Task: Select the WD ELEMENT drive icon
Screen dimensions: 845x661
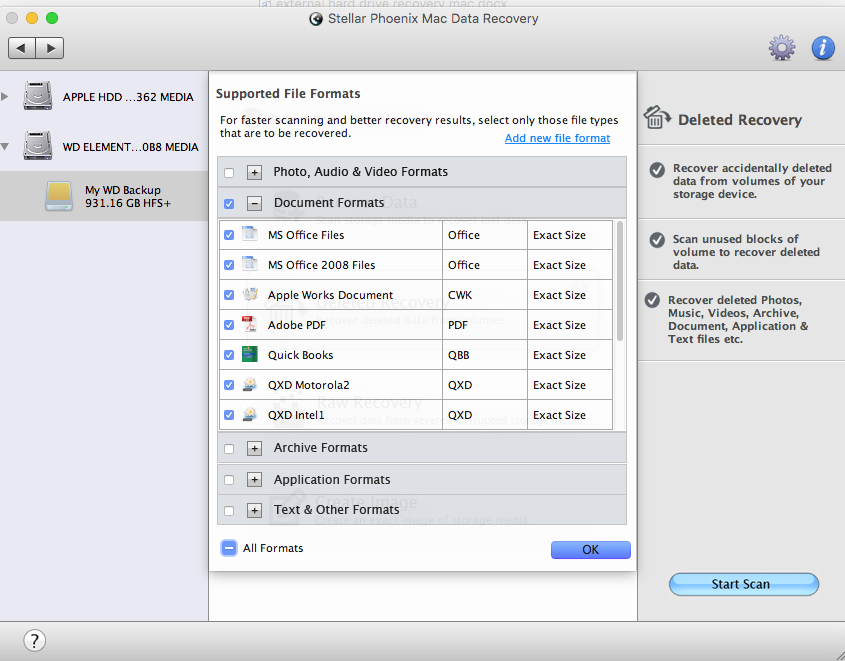Action: (38, 146)
